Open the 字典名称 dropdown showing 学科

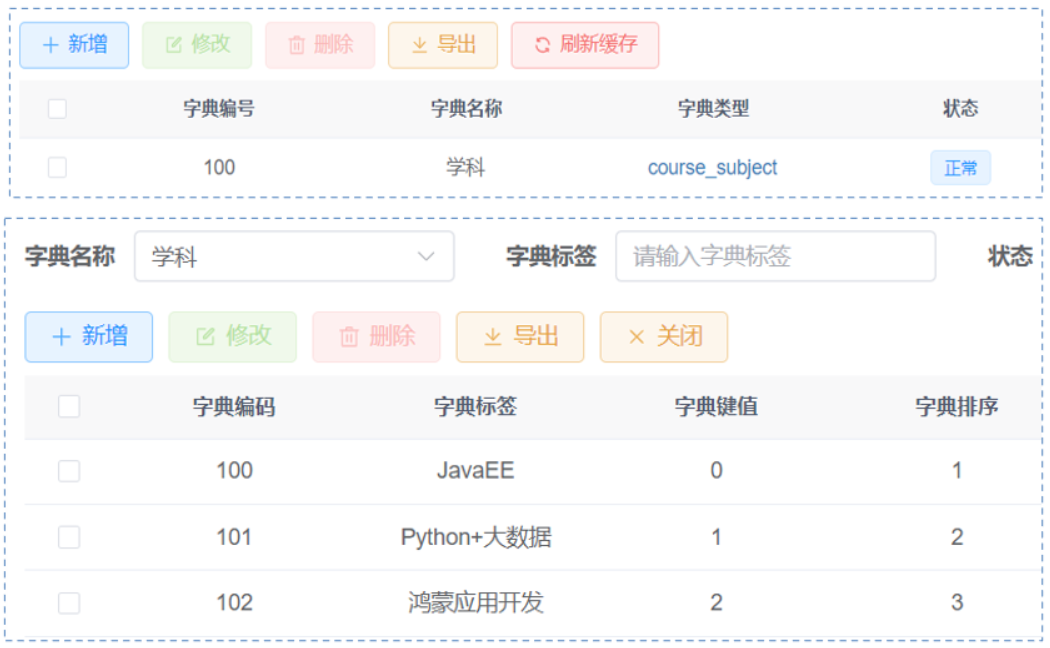[x=294, y=256]
